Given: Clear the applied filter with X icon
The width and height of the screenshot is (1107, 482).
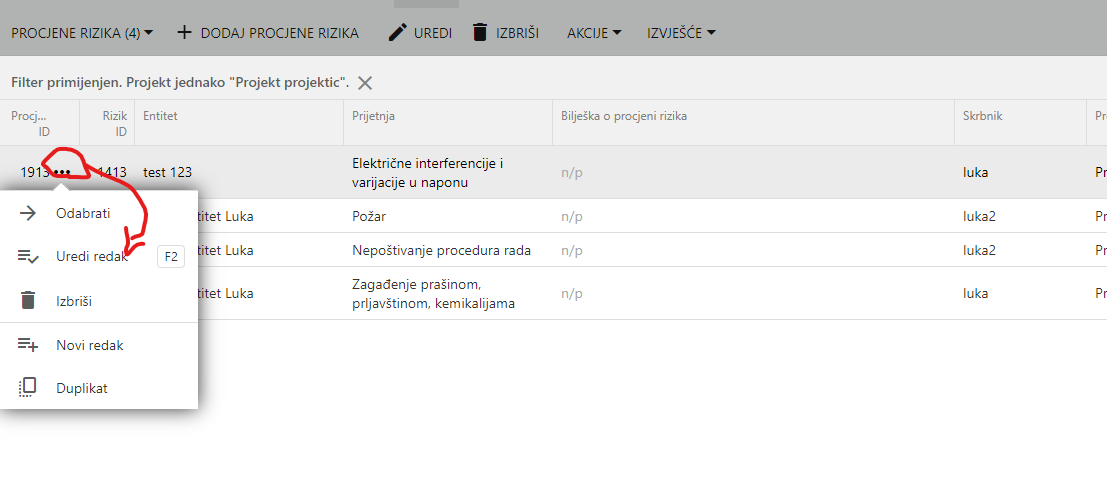Looking at the screenshot, I should click(x=365, y=83).
